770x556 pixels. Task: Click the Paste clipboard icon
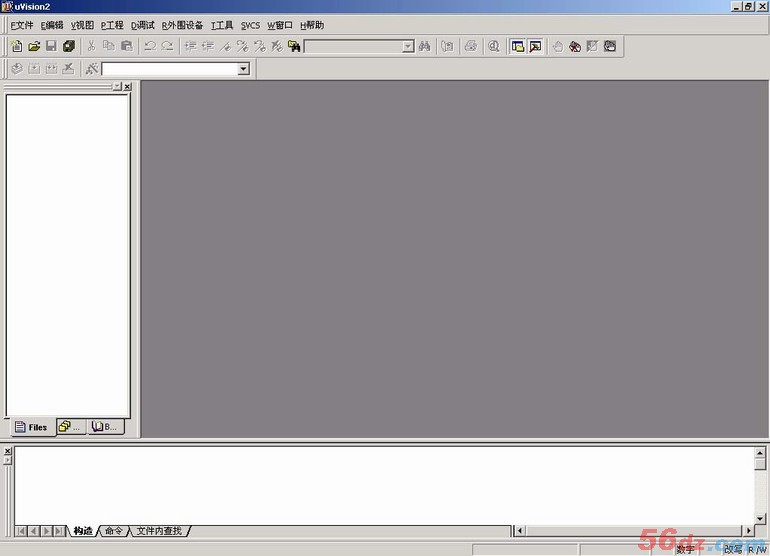[127, 46]
